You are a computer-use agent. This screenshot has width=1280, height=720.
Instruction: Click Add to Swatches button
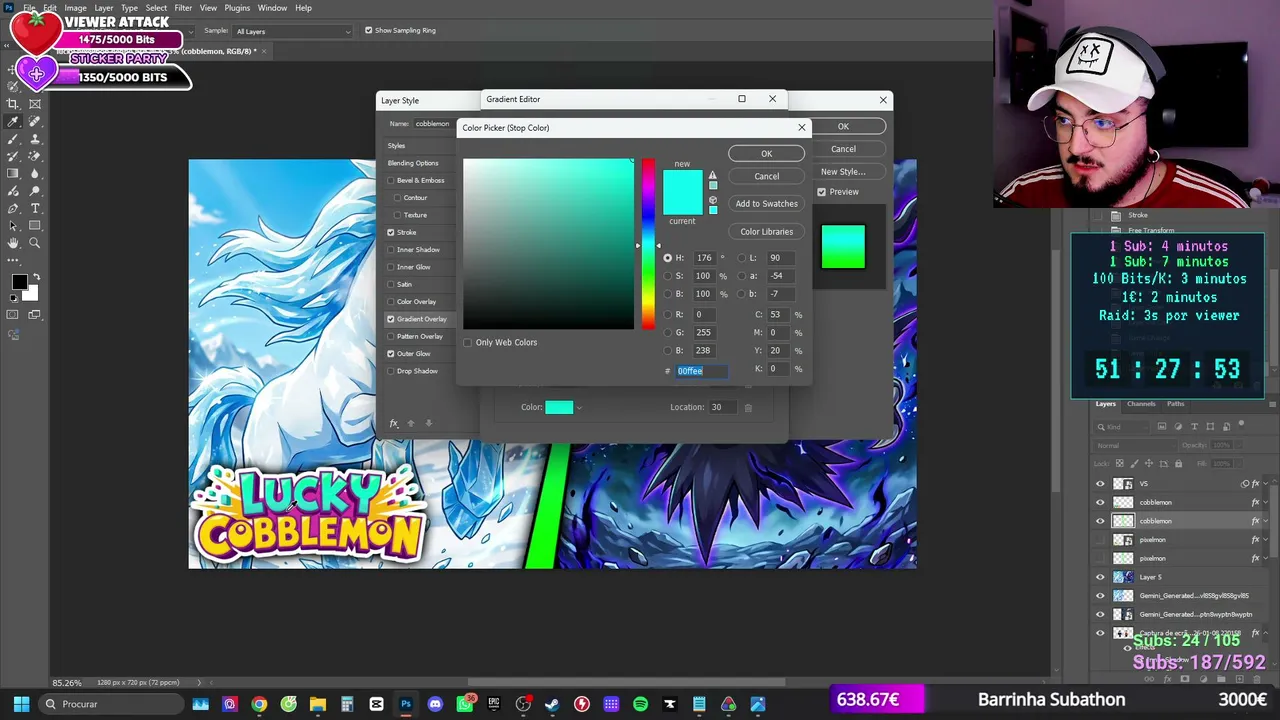766,204
